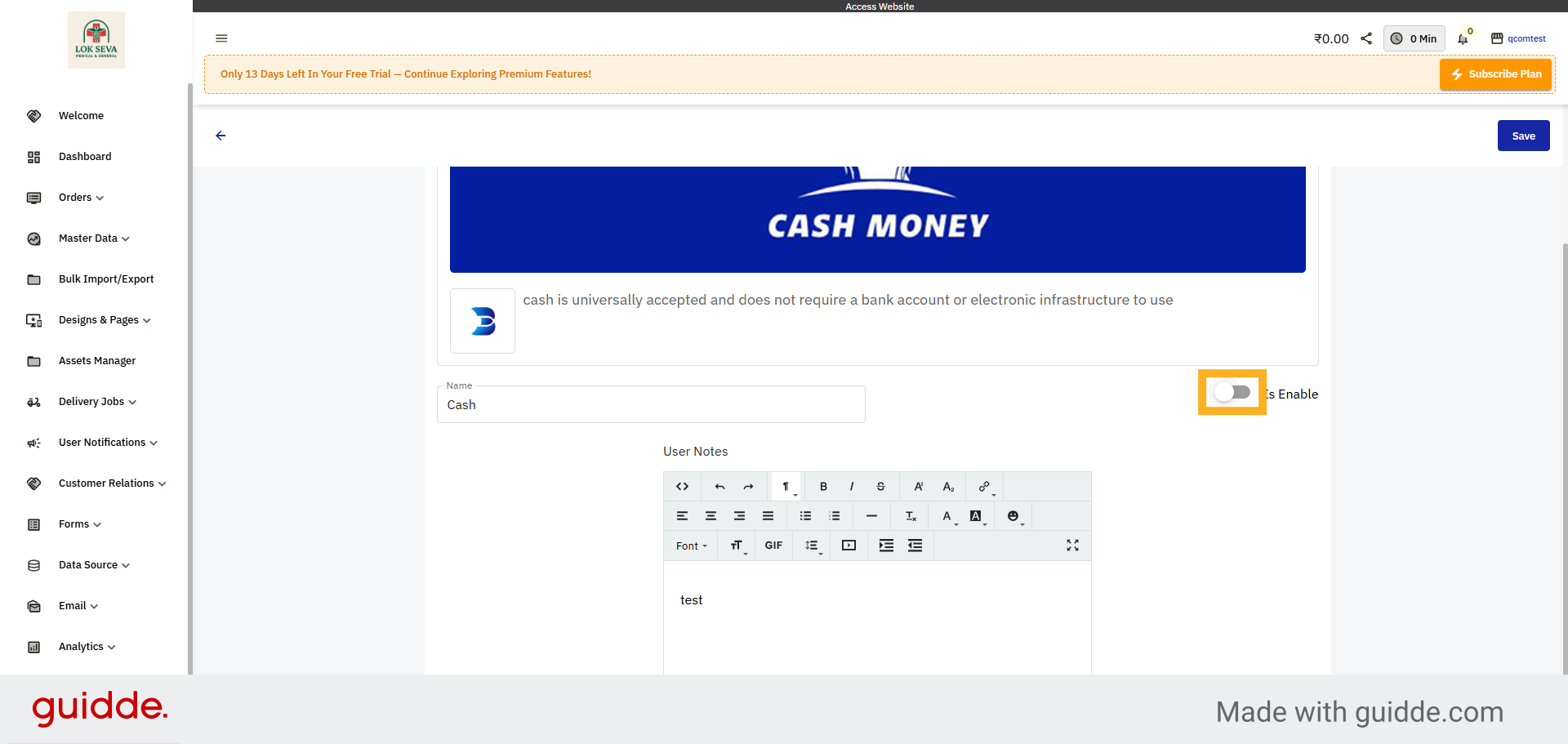The height and width of the screenshot is (744, 1568).
Task: Click the share icon in the top bar
Action: tap(1367, 38)
